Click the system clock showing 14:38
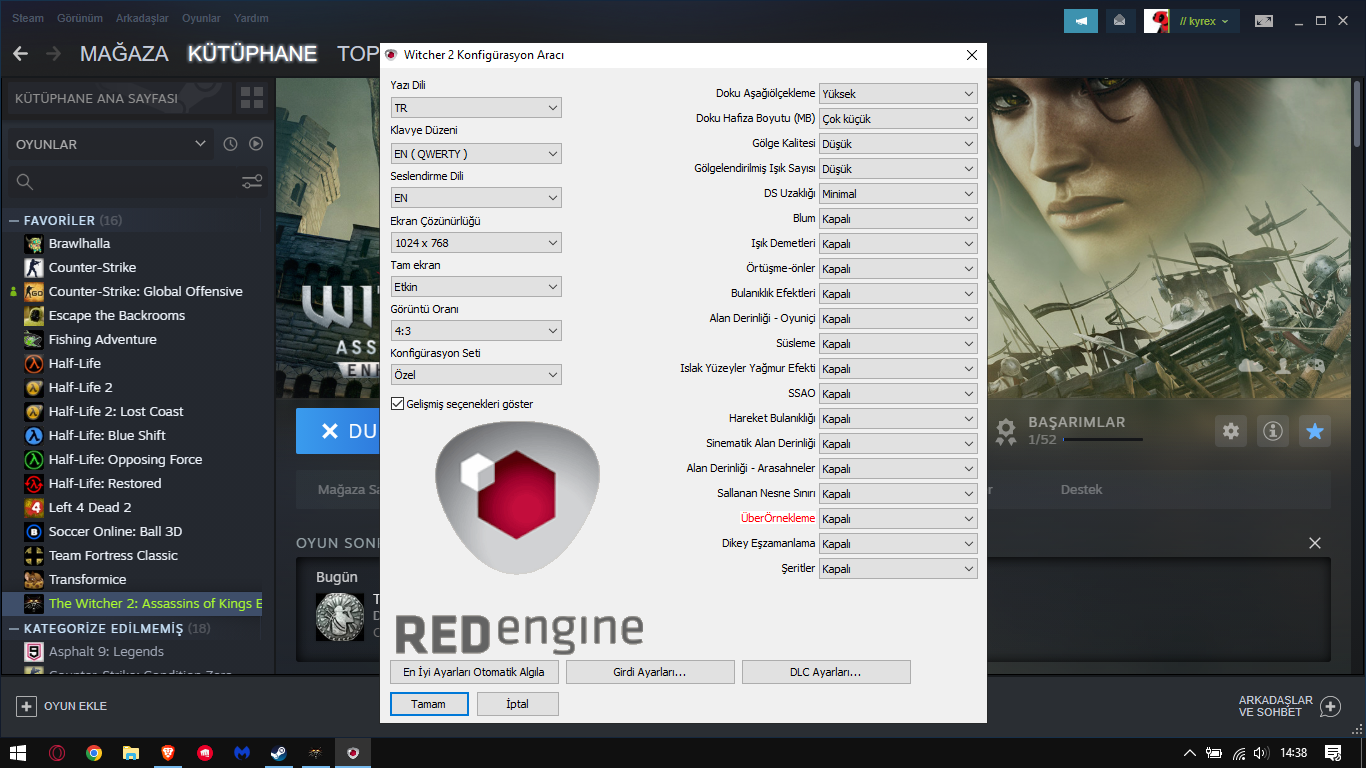Image resolution: width=1366 pixels, height=768 pixels. click(1294, 752)
